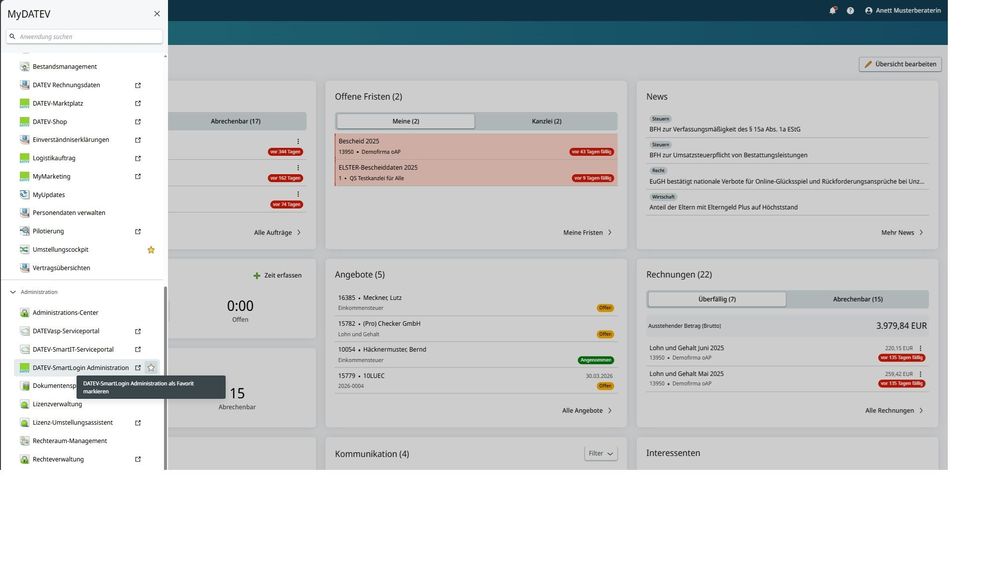Viewport: 999px width, 573px height.
Task: Mark DATEV-SmartLogin Administration as favorite
Action: click(151, 368)
